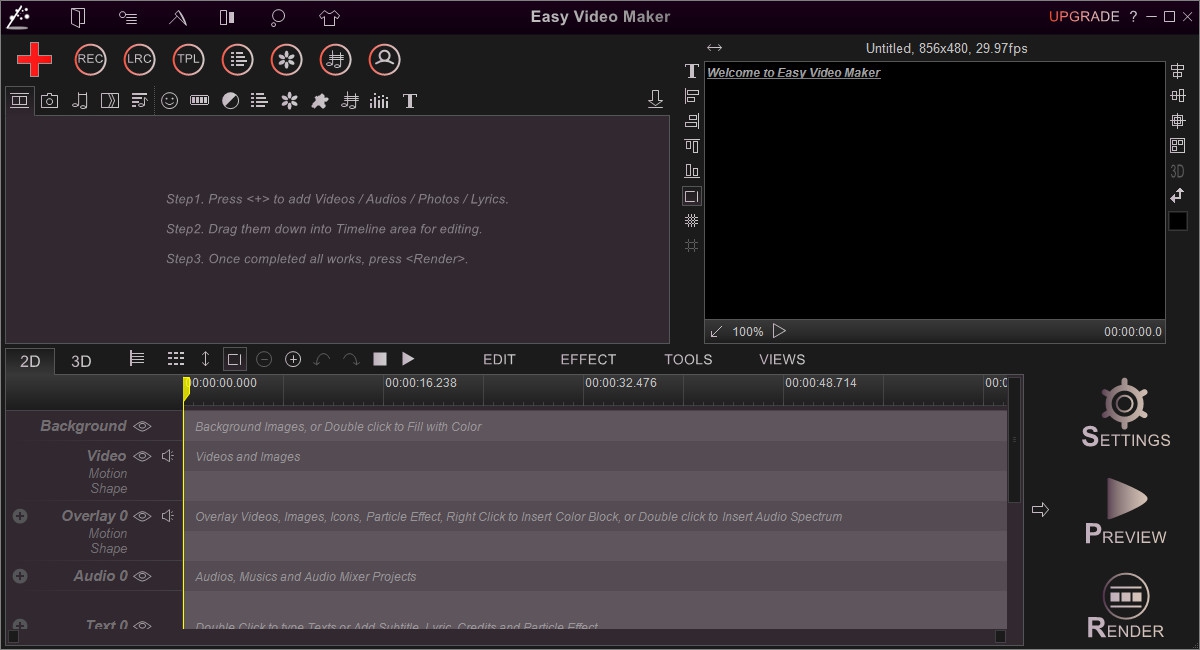Click the T text tool beside preview
The height and width of the screenshot is (650, 1200).
[x=691, y=71]
